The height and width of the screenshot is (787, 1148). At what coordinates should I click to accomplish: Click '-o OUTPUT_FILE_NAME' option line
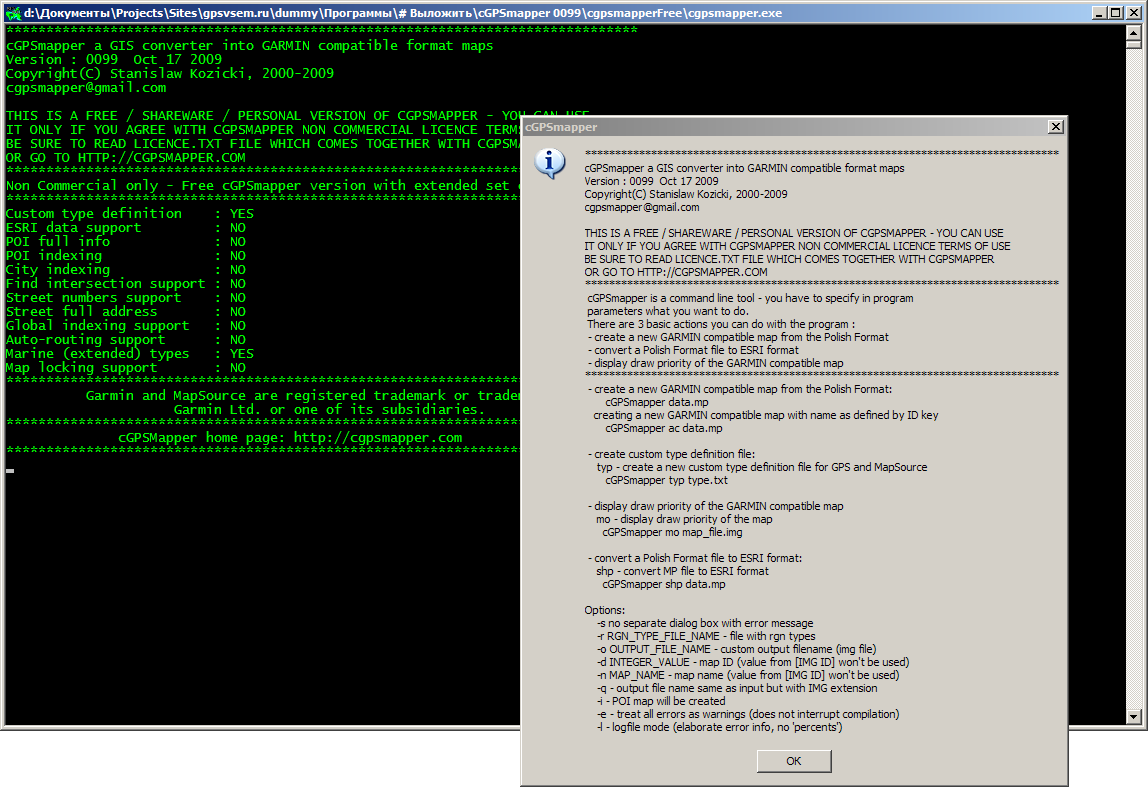(737, 649)
